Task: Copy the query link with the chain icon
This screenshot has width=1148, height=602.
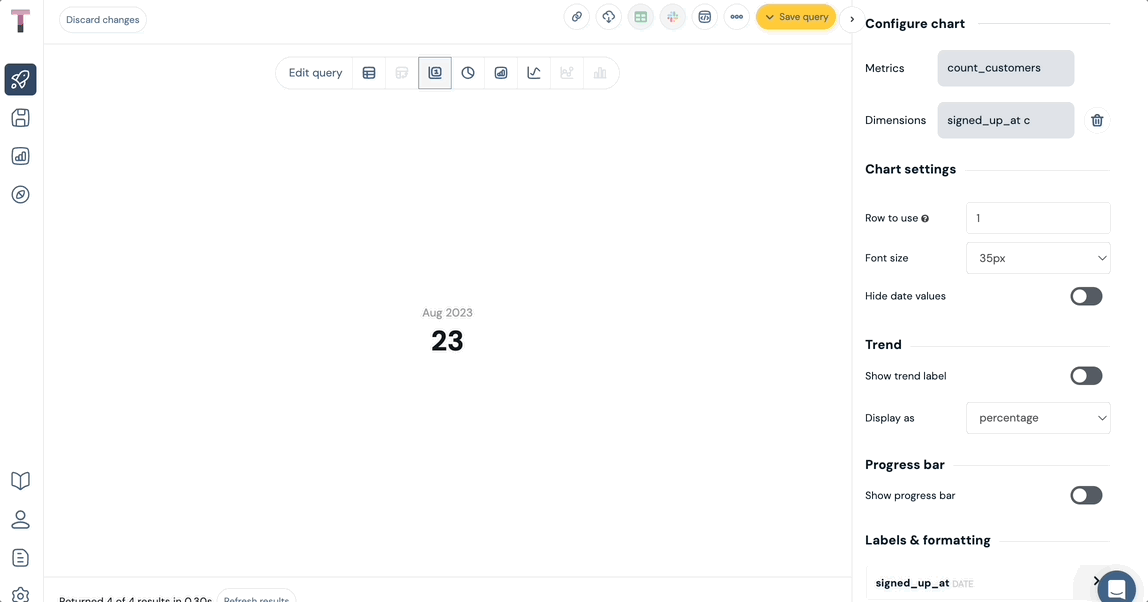Action: click(577, 17)
